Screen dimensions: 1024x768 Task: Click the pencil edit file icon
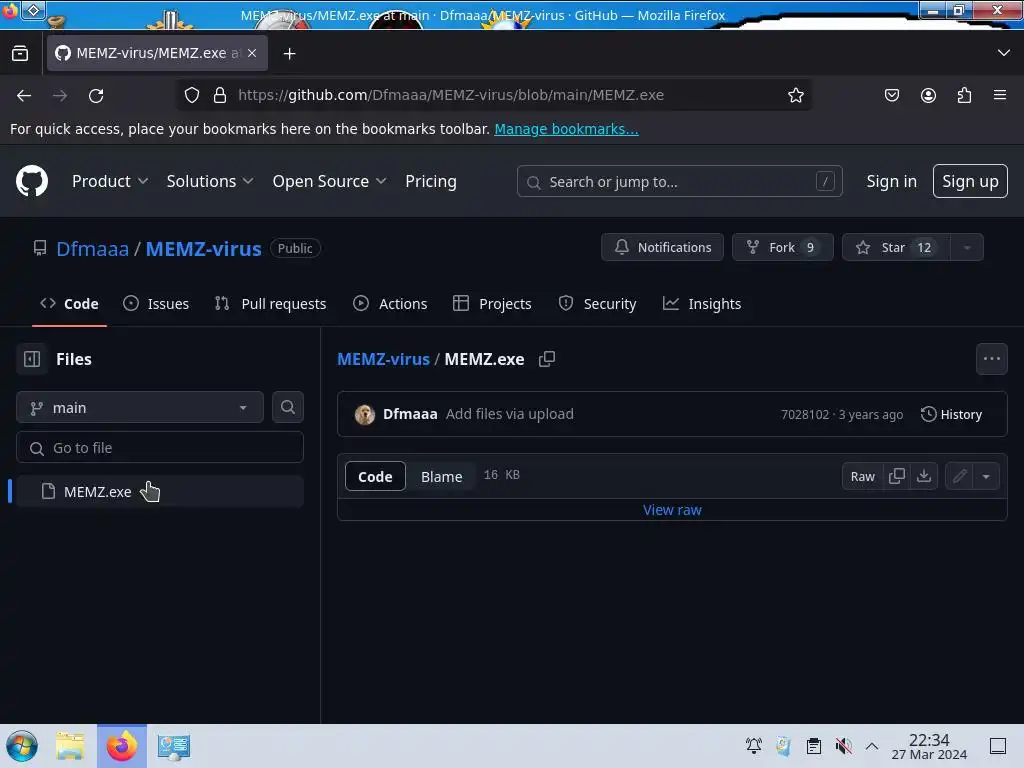pos(959,476)
